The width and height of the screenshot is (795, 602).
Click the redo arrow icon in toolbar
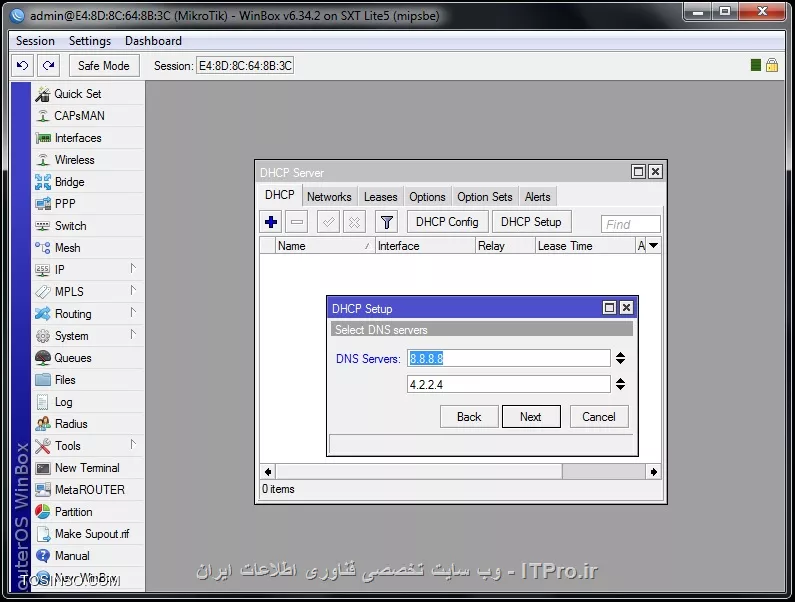point(49,65)
